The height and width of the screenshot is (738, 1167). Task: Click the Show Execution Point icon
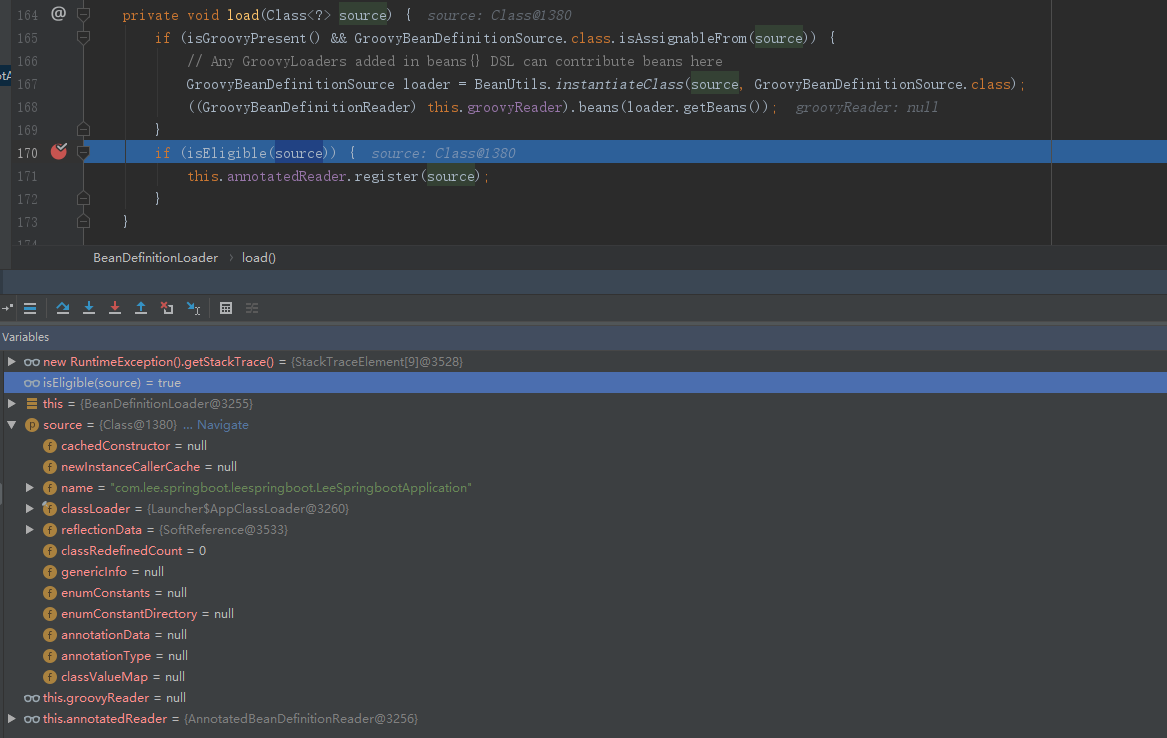pos(30,308)
